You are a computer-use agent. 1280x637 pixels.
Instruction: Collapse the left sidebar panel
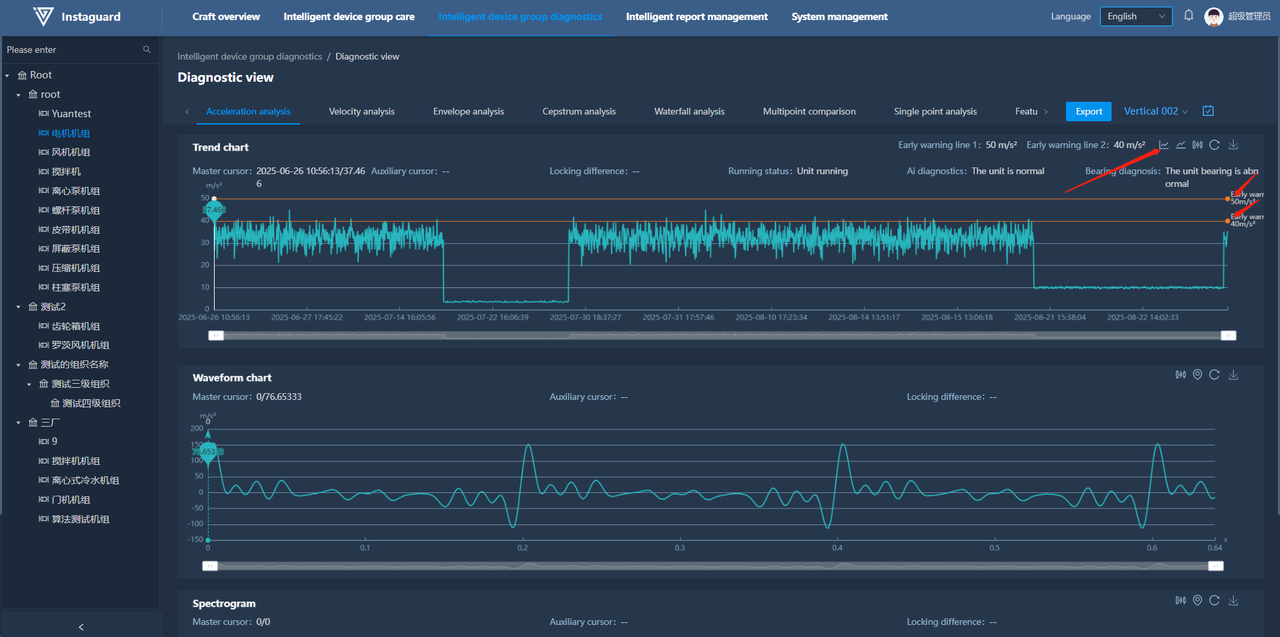81,627
